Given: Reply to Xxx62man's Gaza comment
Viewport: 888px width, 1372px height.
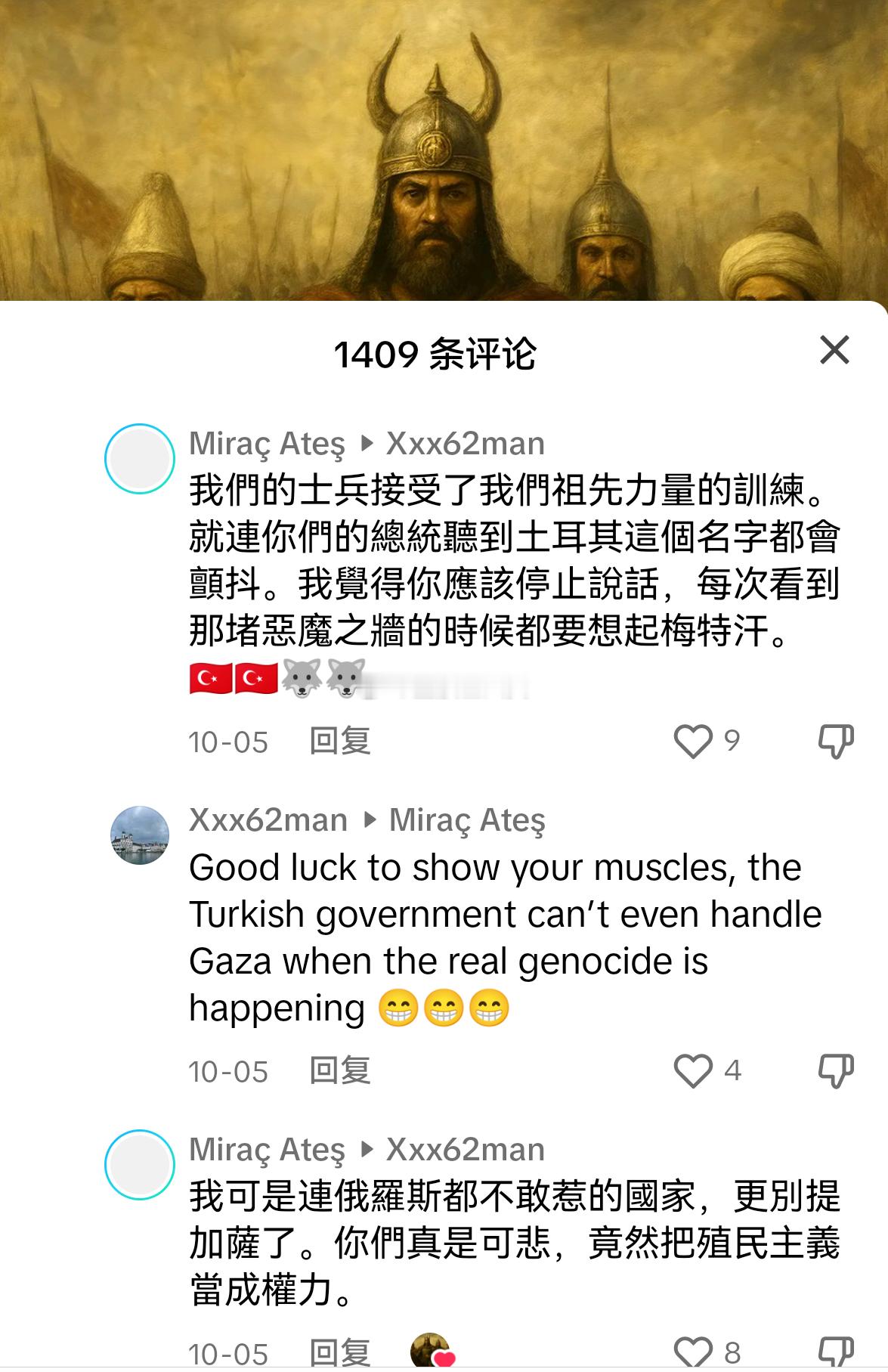Looking at the screenshot, I should (339, 1071).
